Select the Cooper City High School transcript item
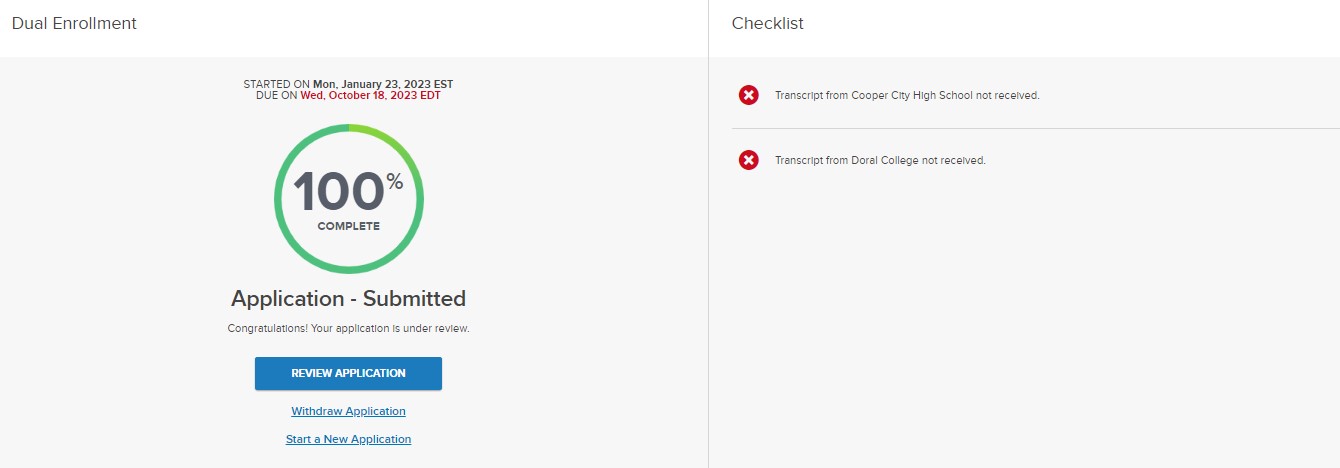The image size is (1340, 468). [907, 96]
